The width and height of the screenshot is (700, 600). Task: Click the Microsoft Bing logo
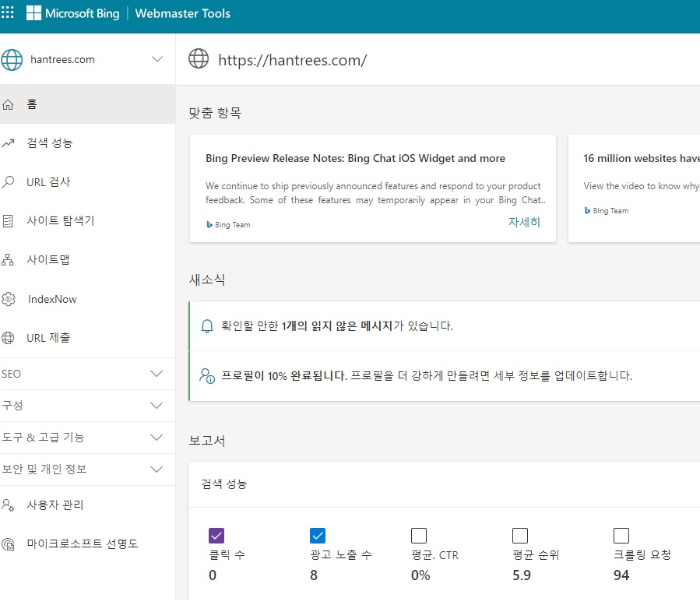[73, 13]
